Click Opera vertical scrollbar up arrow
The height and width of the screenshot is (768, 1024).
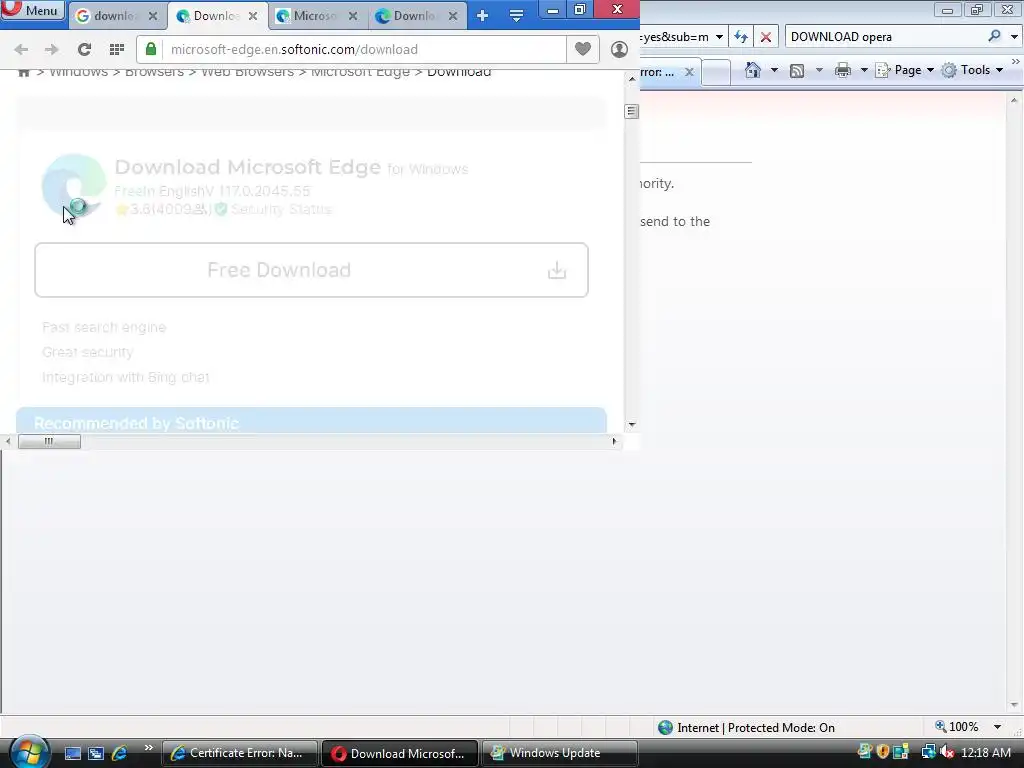tap(632, 79)
